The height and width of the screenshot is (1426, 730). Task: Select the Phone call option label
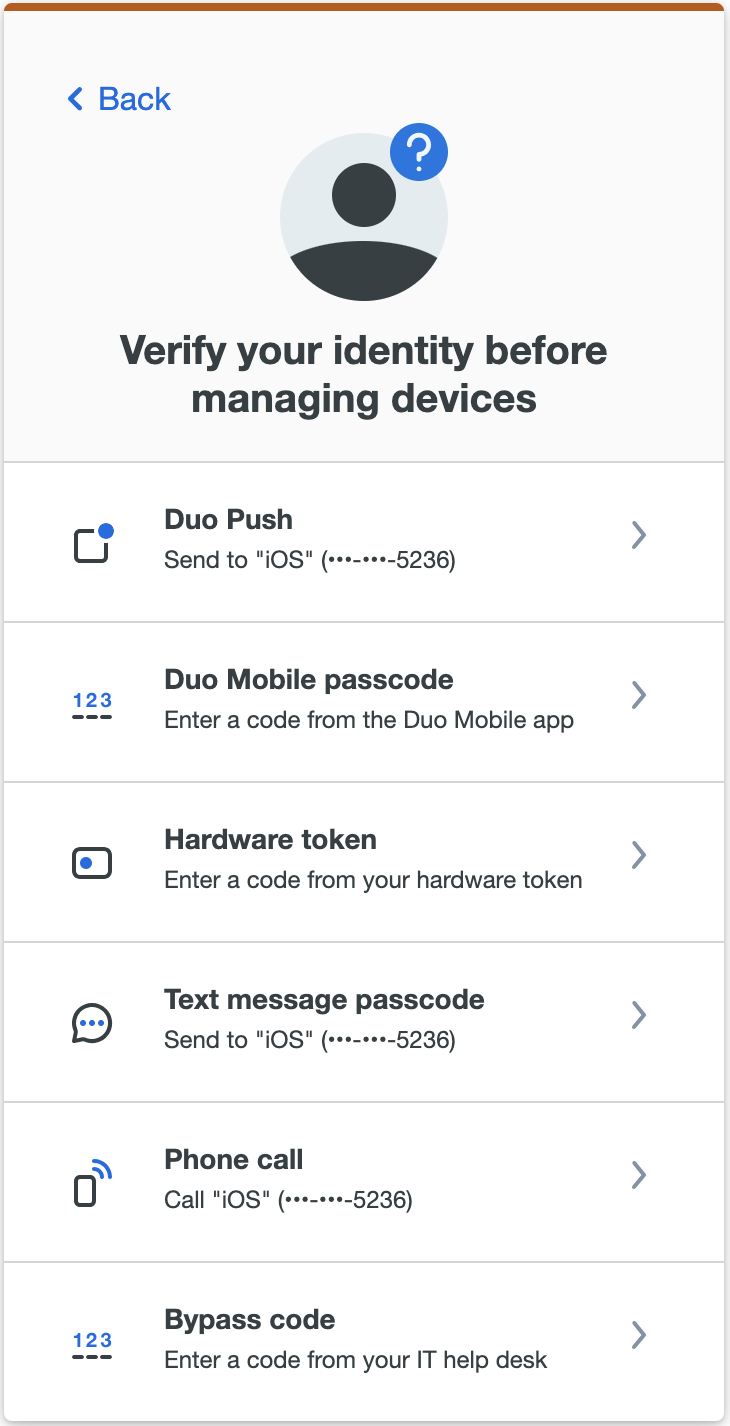[233, 1160]
